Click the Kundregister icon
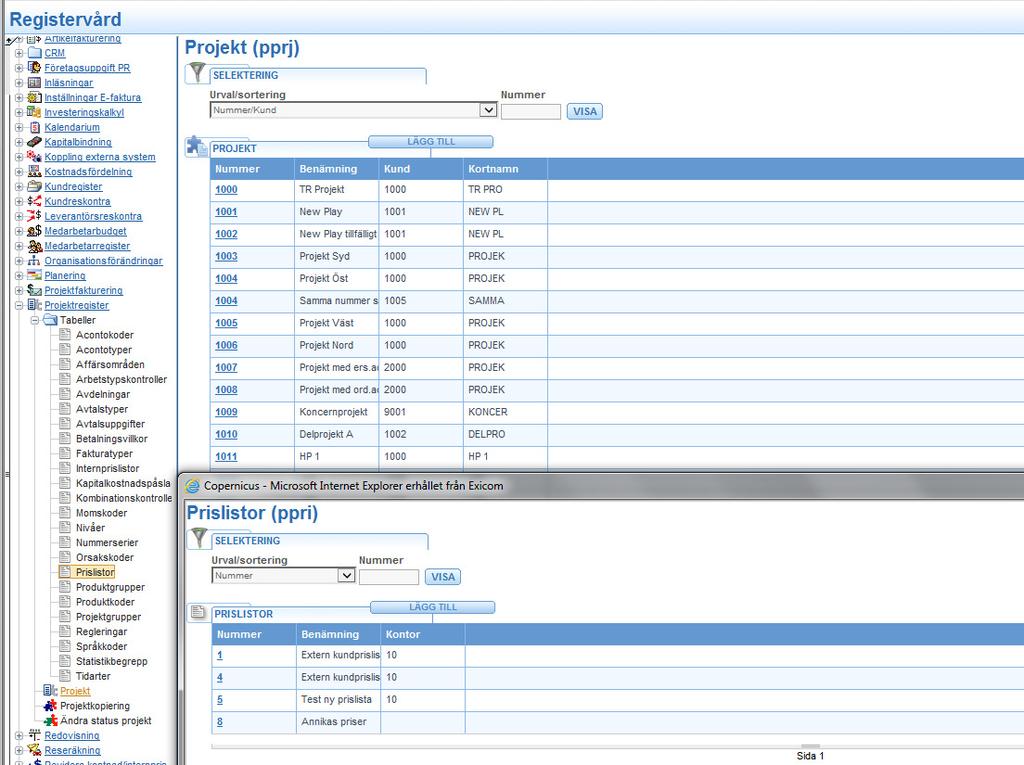Screen dimensions: 1024x765 coord(35,186)
